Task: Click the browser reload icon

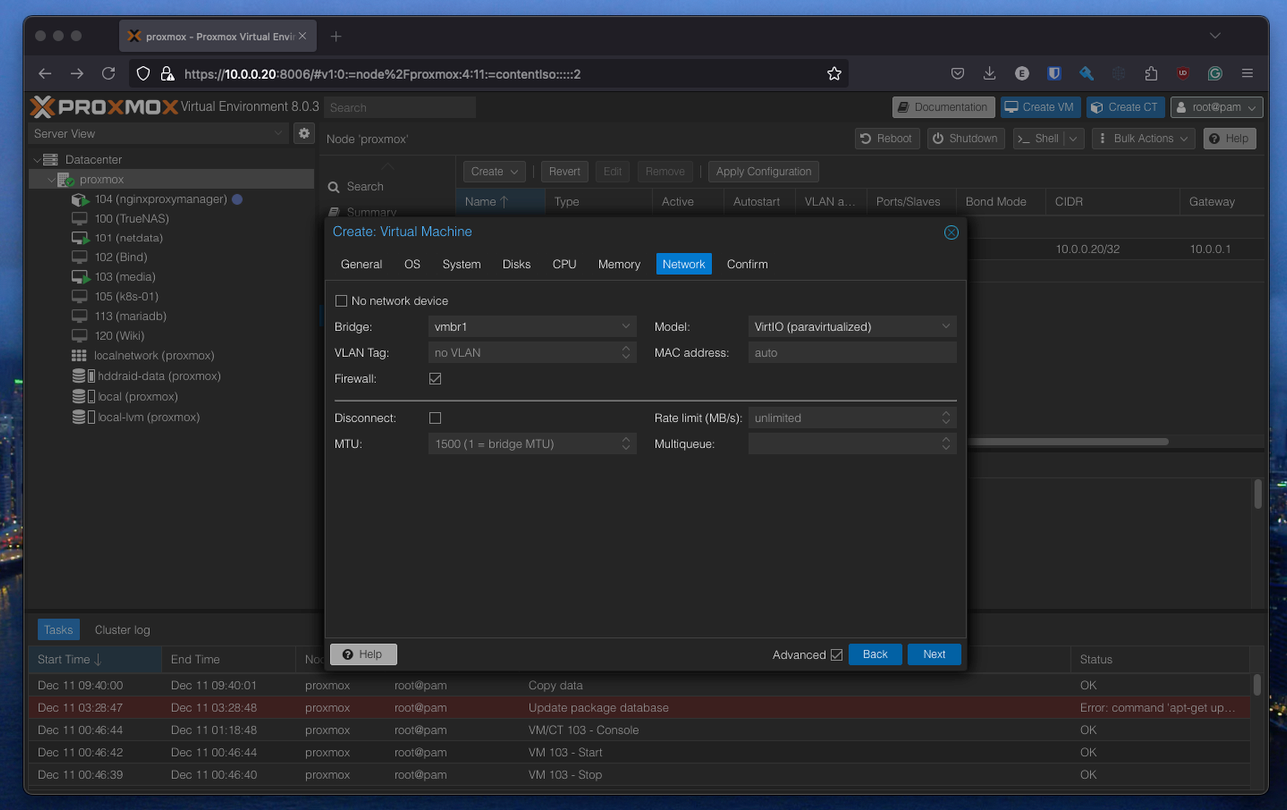Action: coord(108,73)
